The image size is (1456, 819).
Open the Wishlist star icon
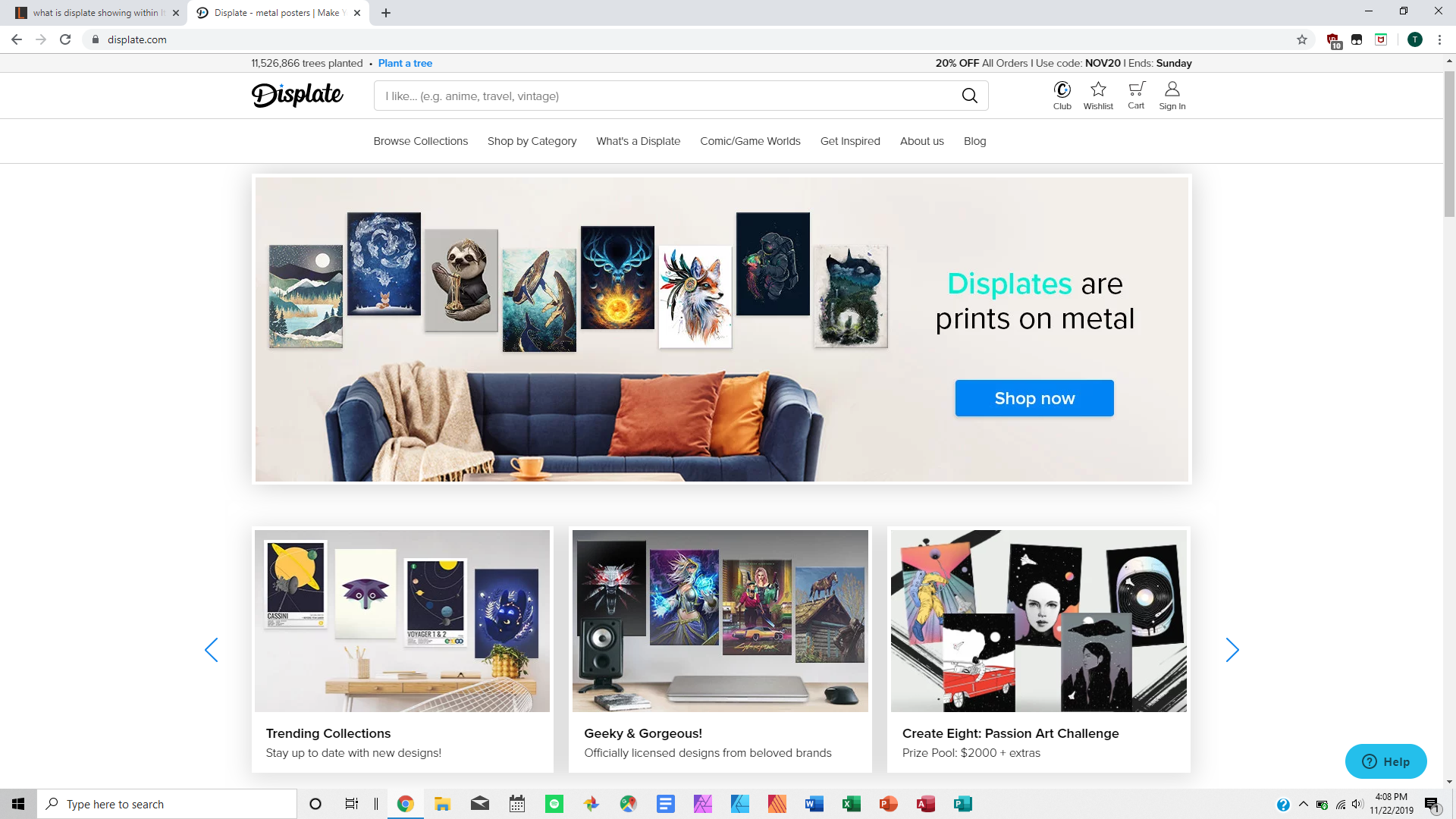click(1098, 89)
